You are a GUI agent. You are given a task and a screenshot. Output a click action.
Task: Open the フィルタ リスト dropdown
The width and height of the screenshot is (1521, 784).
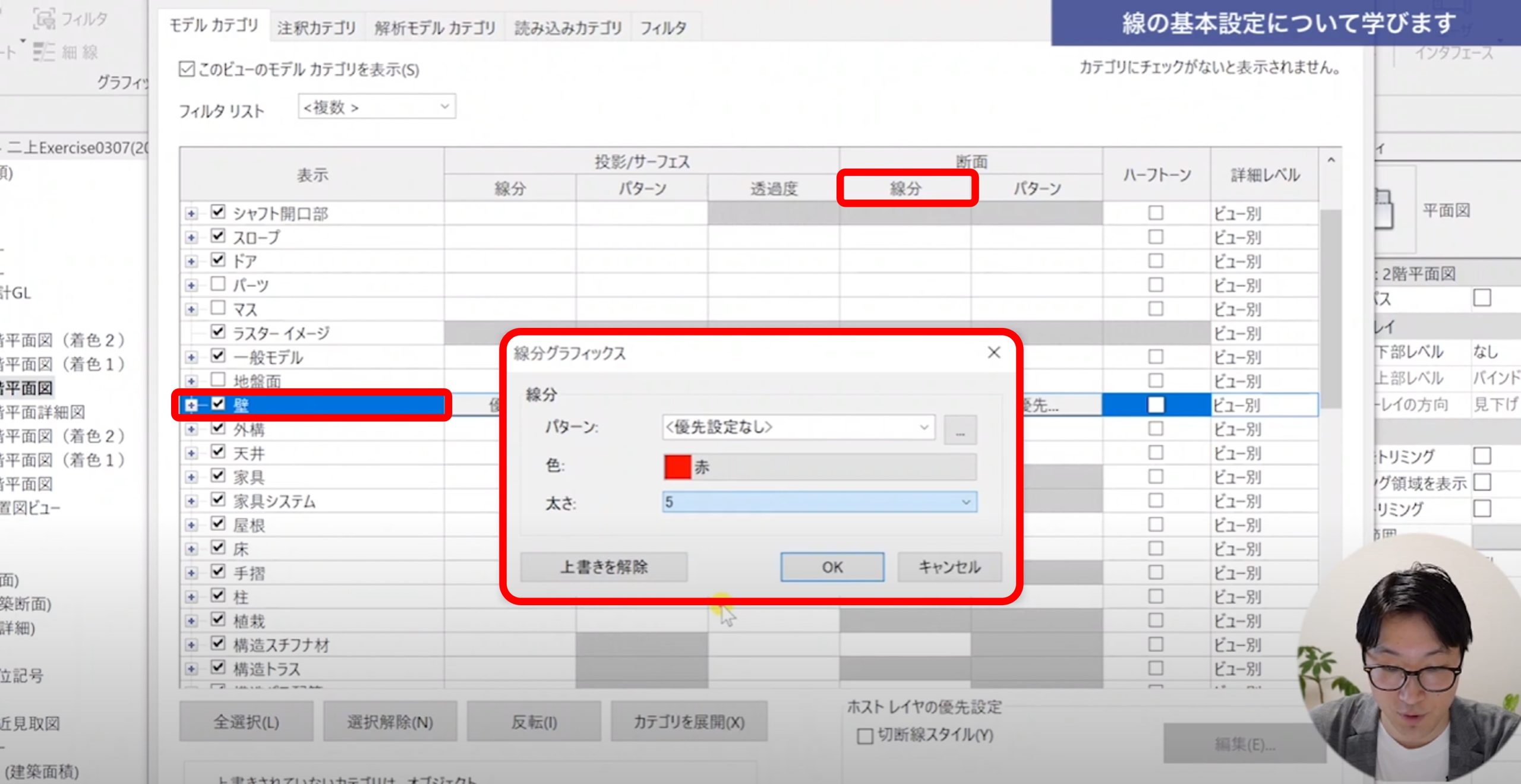[377, 107]
